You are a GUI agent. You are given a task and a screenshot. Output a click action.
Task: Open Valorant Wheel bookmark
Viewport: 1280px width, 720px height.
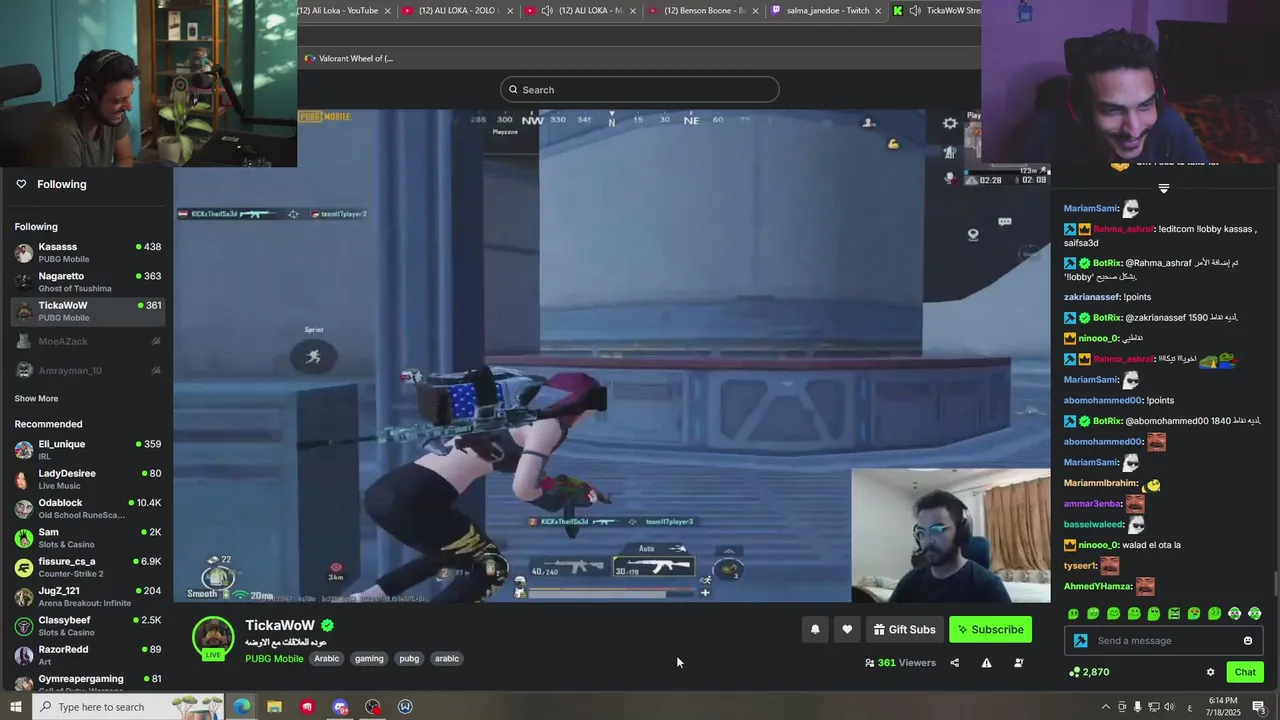[349, 58]
